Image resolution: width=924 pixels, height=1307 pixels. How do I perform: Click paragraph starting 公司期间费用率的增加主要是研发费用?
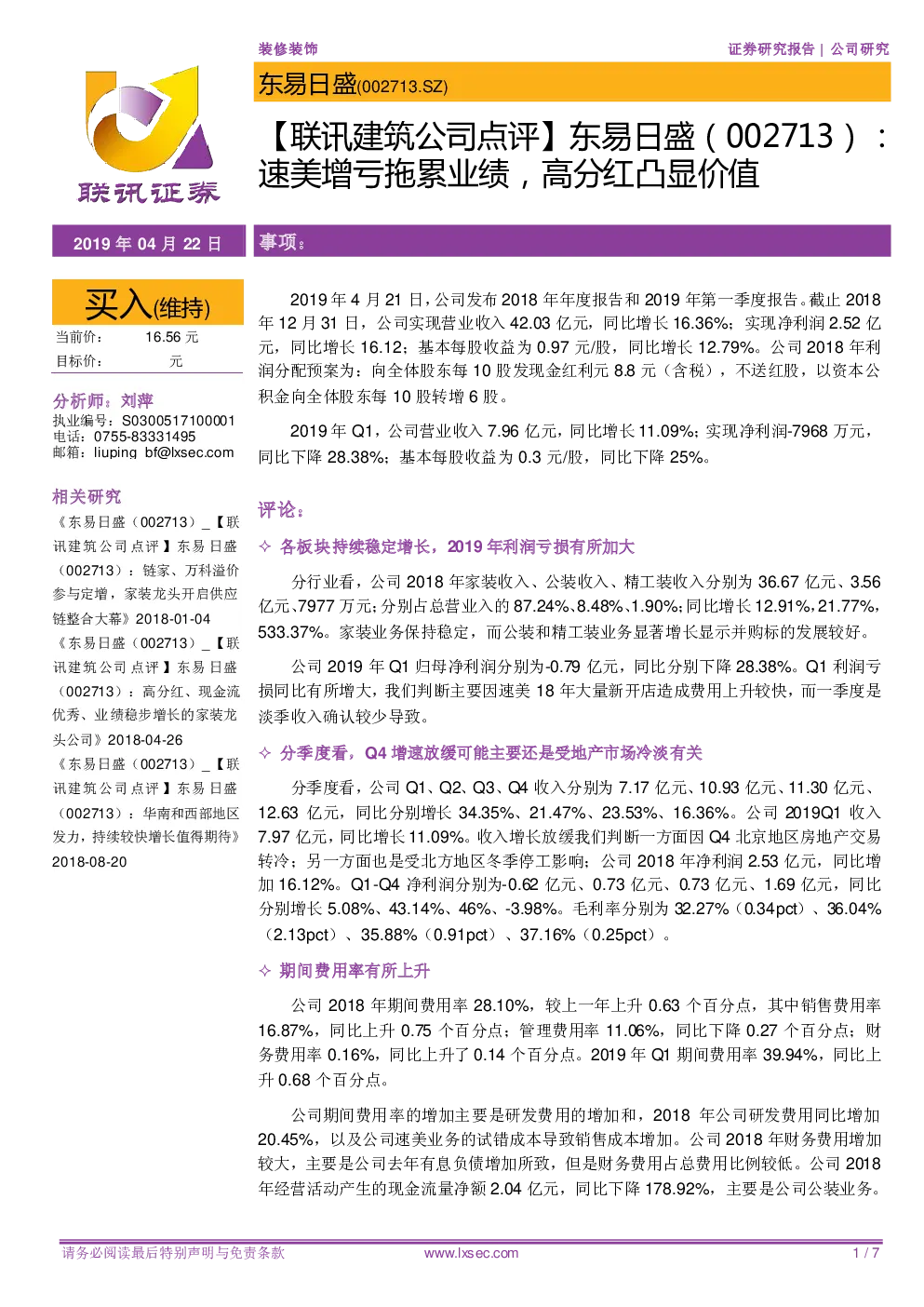569,1152
